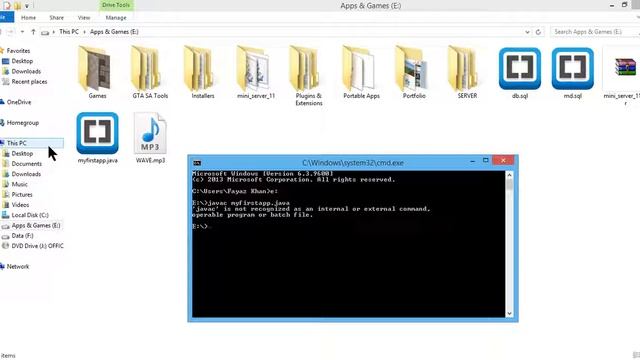This screenshot has width=640, height=360.
Task: Open the Portable Apps folder
Action: point(361,72)
